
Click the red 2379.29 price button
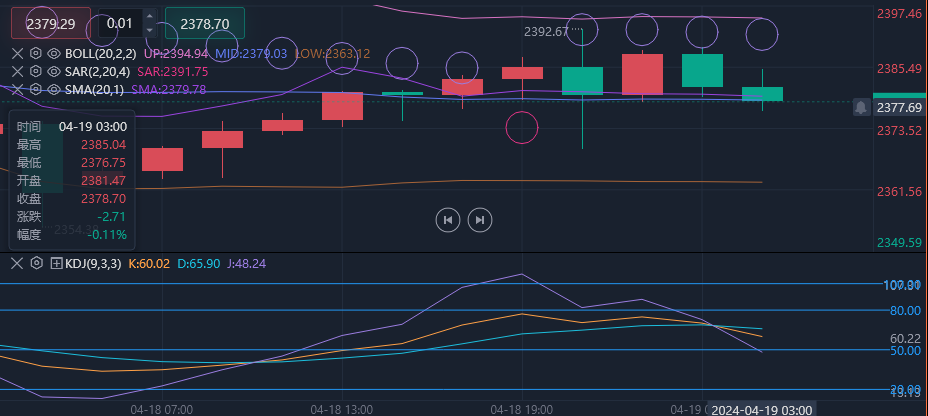(x=50, y=23)
